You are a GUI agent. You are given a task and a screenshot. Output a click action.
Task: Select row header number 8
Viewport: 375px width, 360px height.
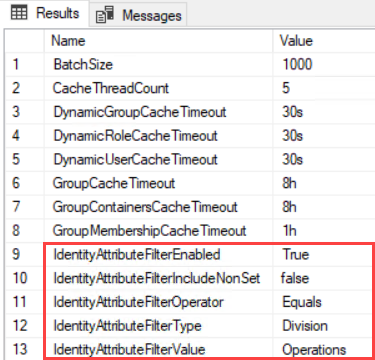tap(24, 230)
